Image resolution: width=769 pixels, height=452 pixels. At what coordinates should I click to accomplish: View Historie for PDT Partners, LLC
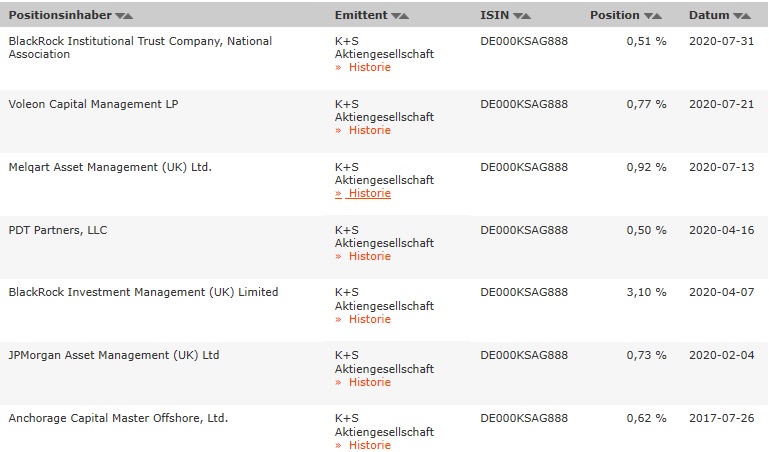click(x=369, y=256)
